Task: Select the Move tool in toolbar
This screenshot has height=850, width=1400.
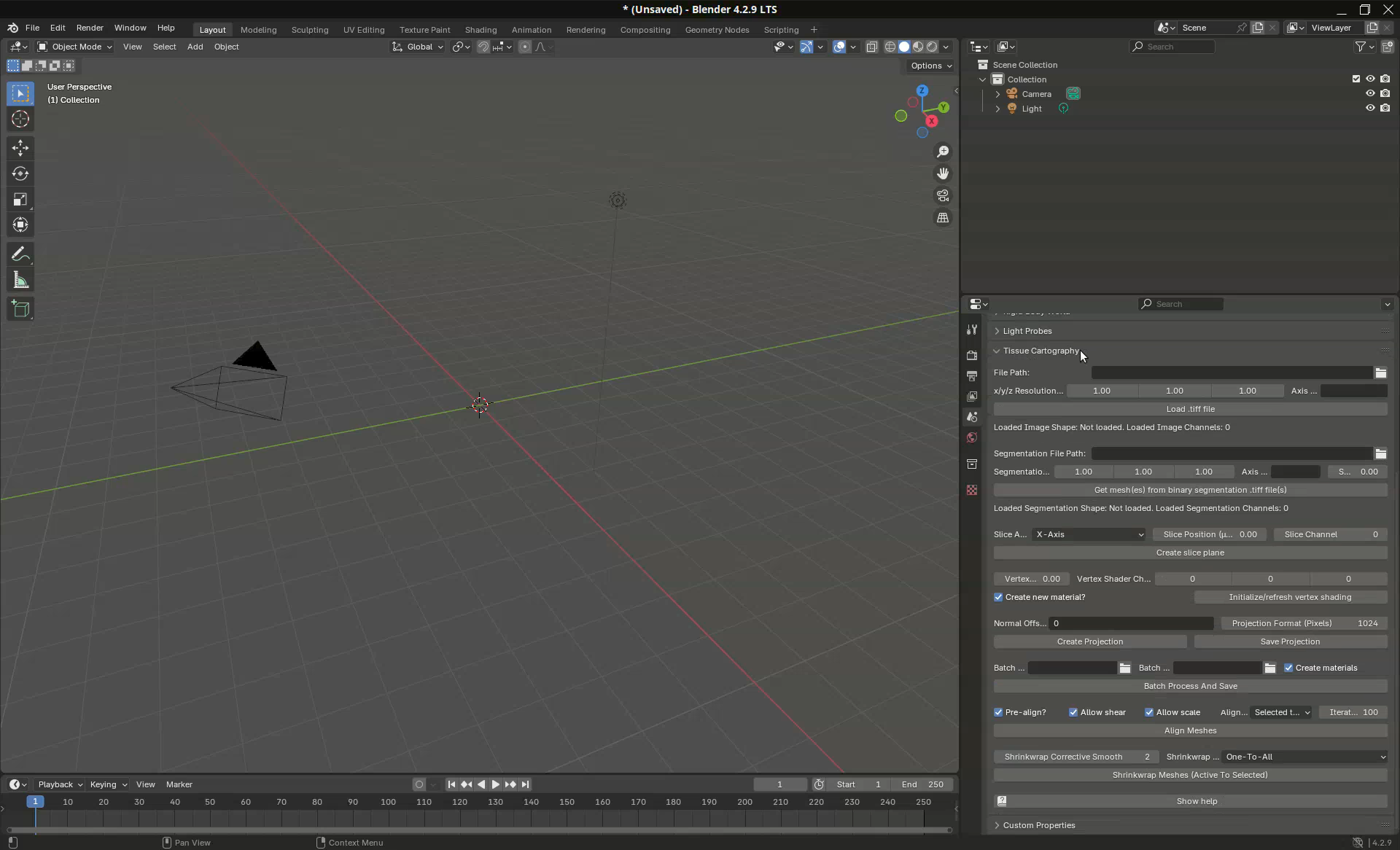Action: coord(20,148)
